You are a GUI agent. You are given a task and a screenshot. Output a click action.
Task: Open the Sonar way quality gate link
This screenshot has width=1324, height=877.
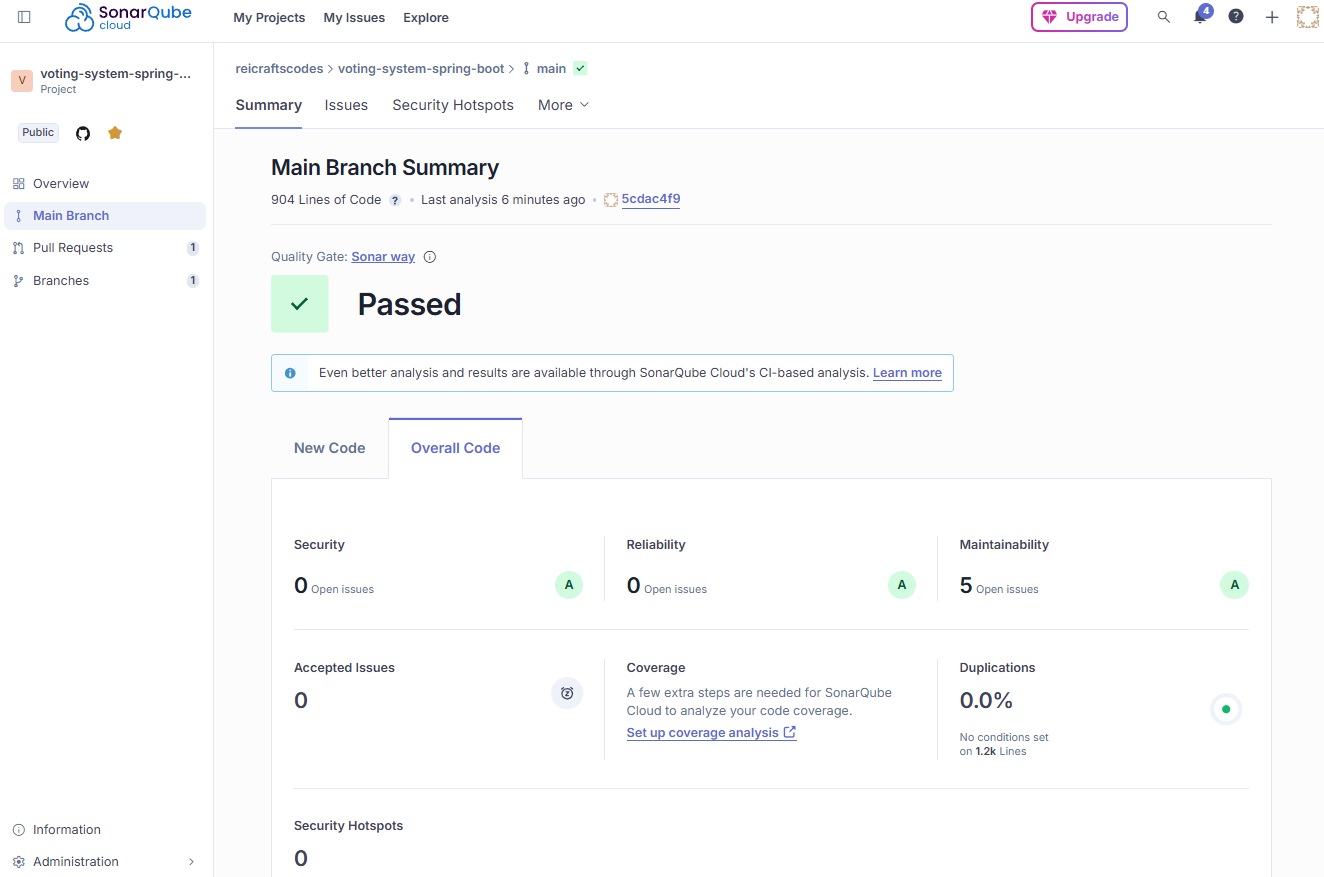pos(383,256)
